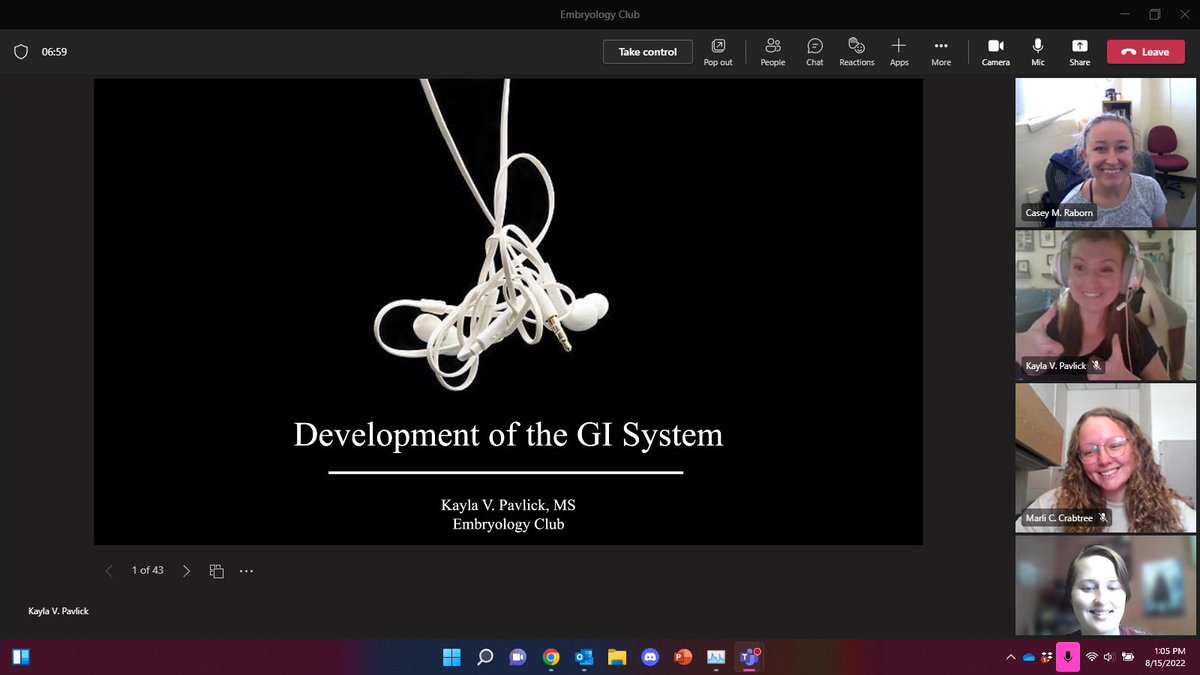Toggle the pink microphone tray indicator

(x=1067, y=658)
